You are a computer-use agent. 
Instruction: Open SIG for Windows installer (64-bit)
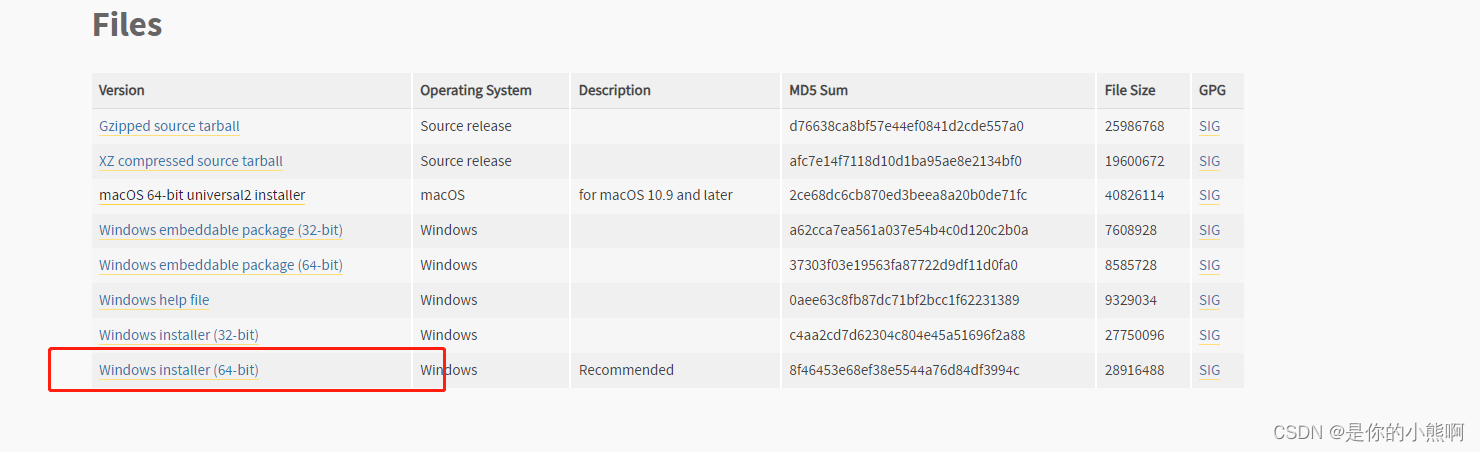1209,370
